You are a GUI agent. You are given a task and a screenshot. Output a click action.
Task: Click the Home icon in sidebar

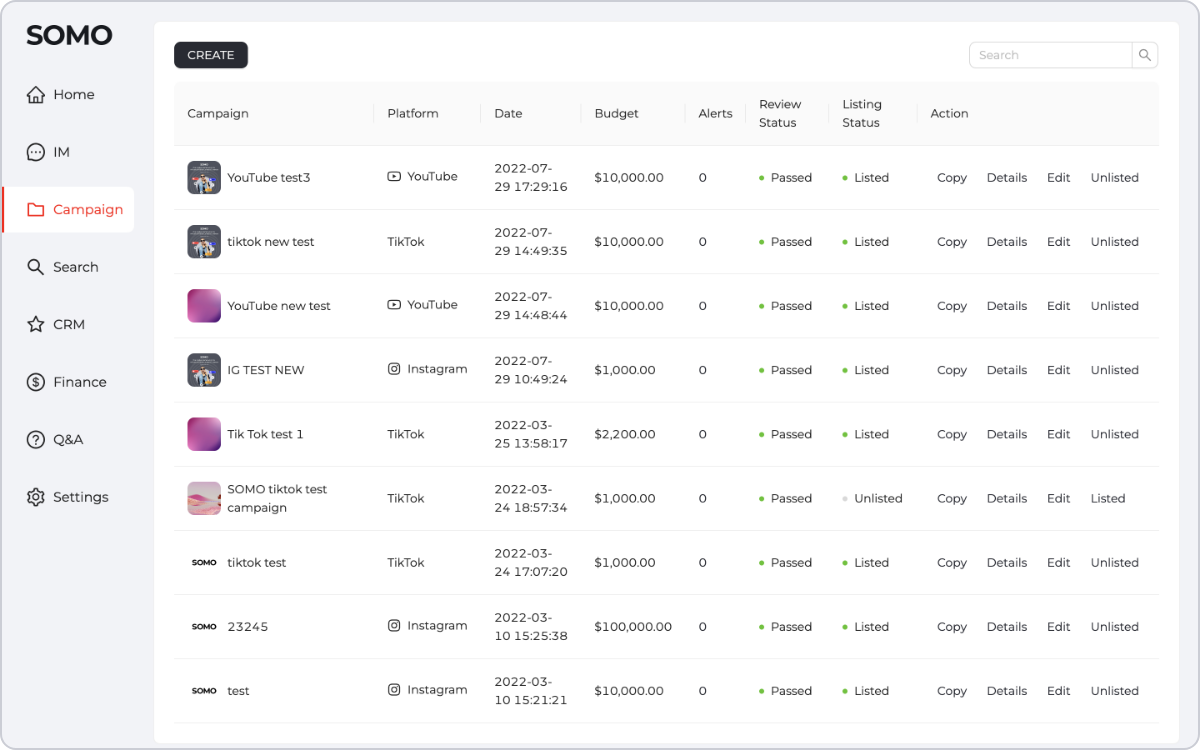36,95
